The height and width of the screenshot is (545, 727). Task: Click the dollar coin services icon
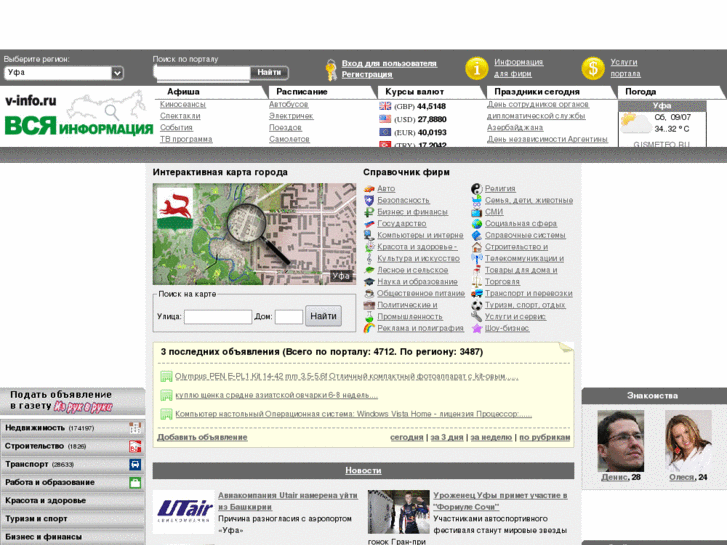[593, 68]
